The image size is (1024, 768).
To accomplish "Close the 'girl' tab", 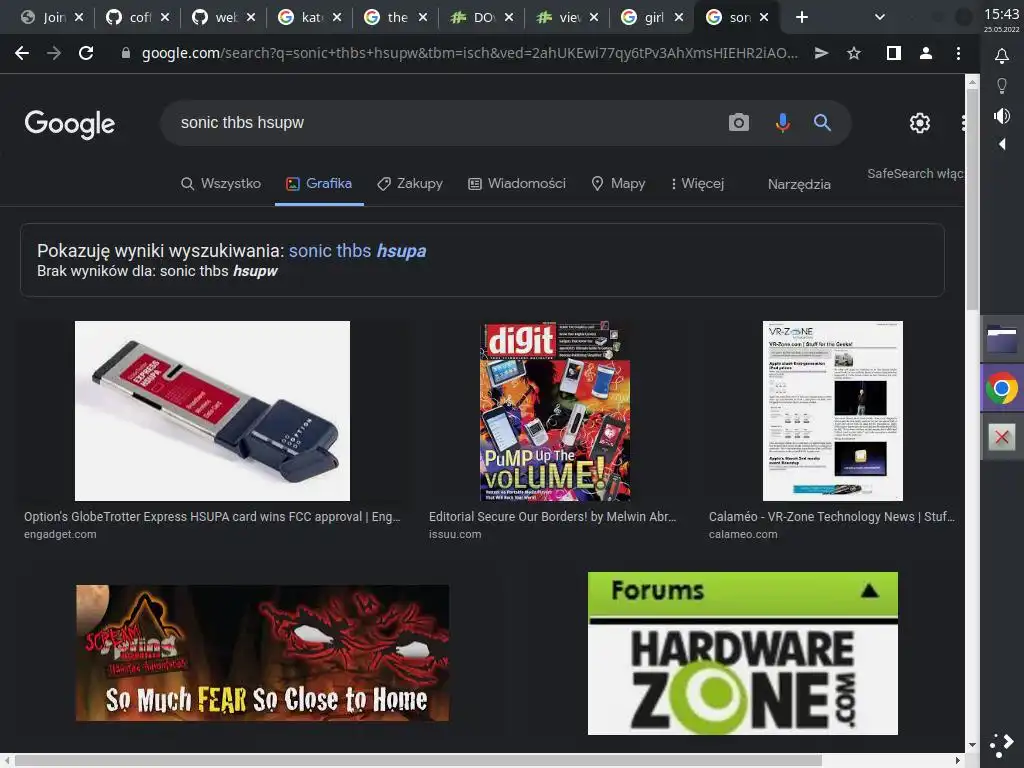I will pos(679,18).
